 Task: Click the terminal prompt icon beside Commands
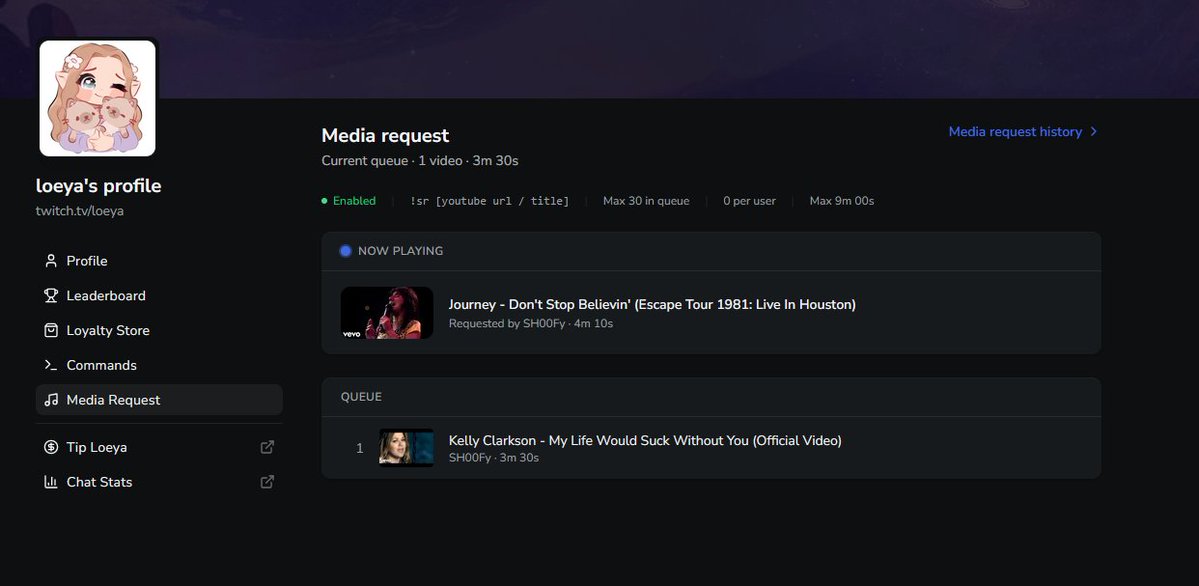click(51, 365)
